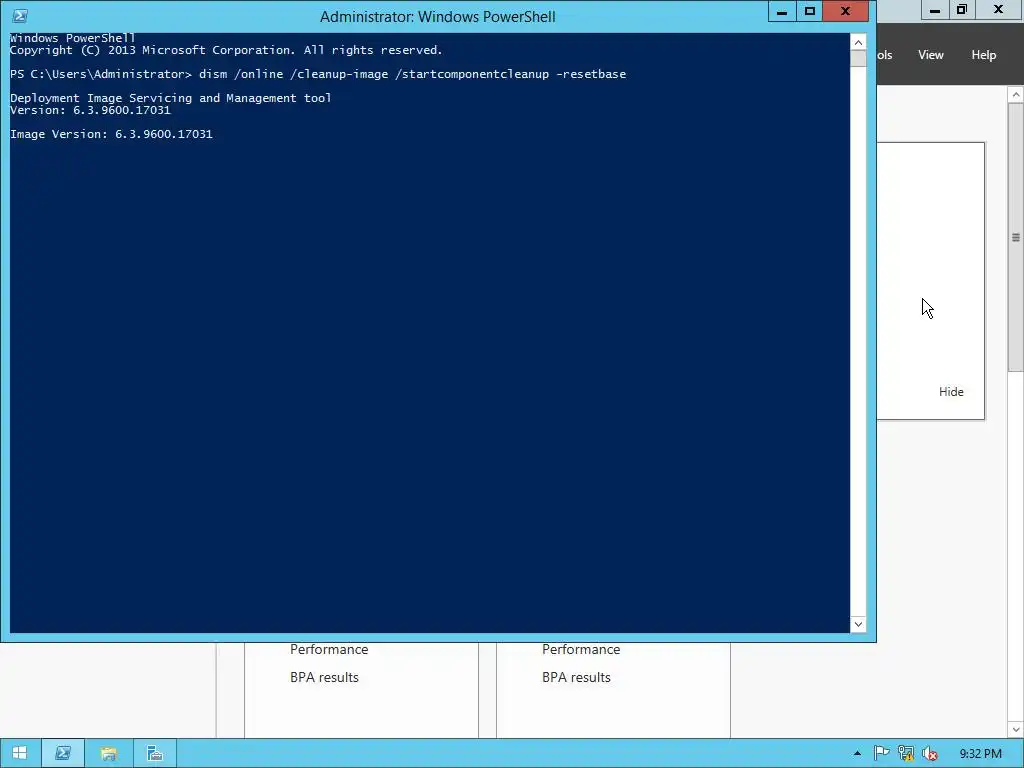Minimize the PowerShell window
Viewport: 1024px width, 768px height.
782,11
